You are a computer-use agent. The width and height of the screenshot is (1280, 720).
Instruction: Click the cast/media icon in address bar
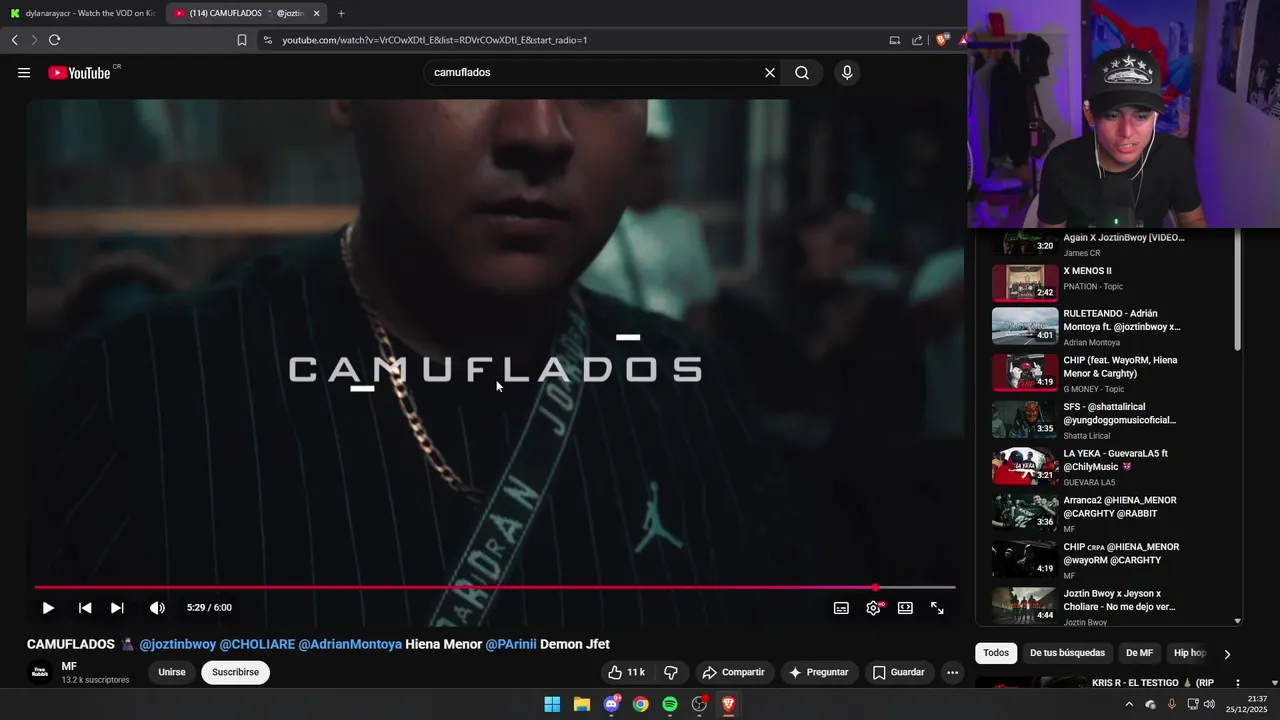895,40
